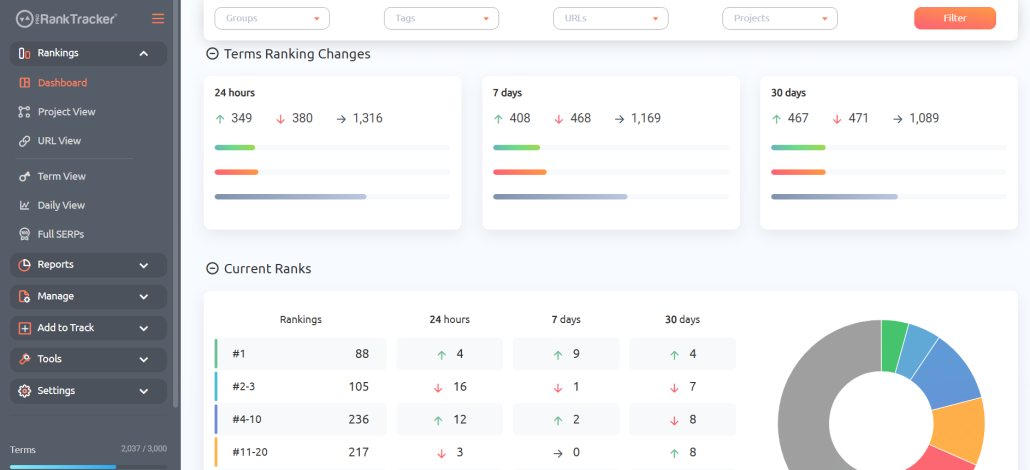Open the Groups filter dropdown
Viewport: 1030px width, 470px height.
click(x=272, y=18)
